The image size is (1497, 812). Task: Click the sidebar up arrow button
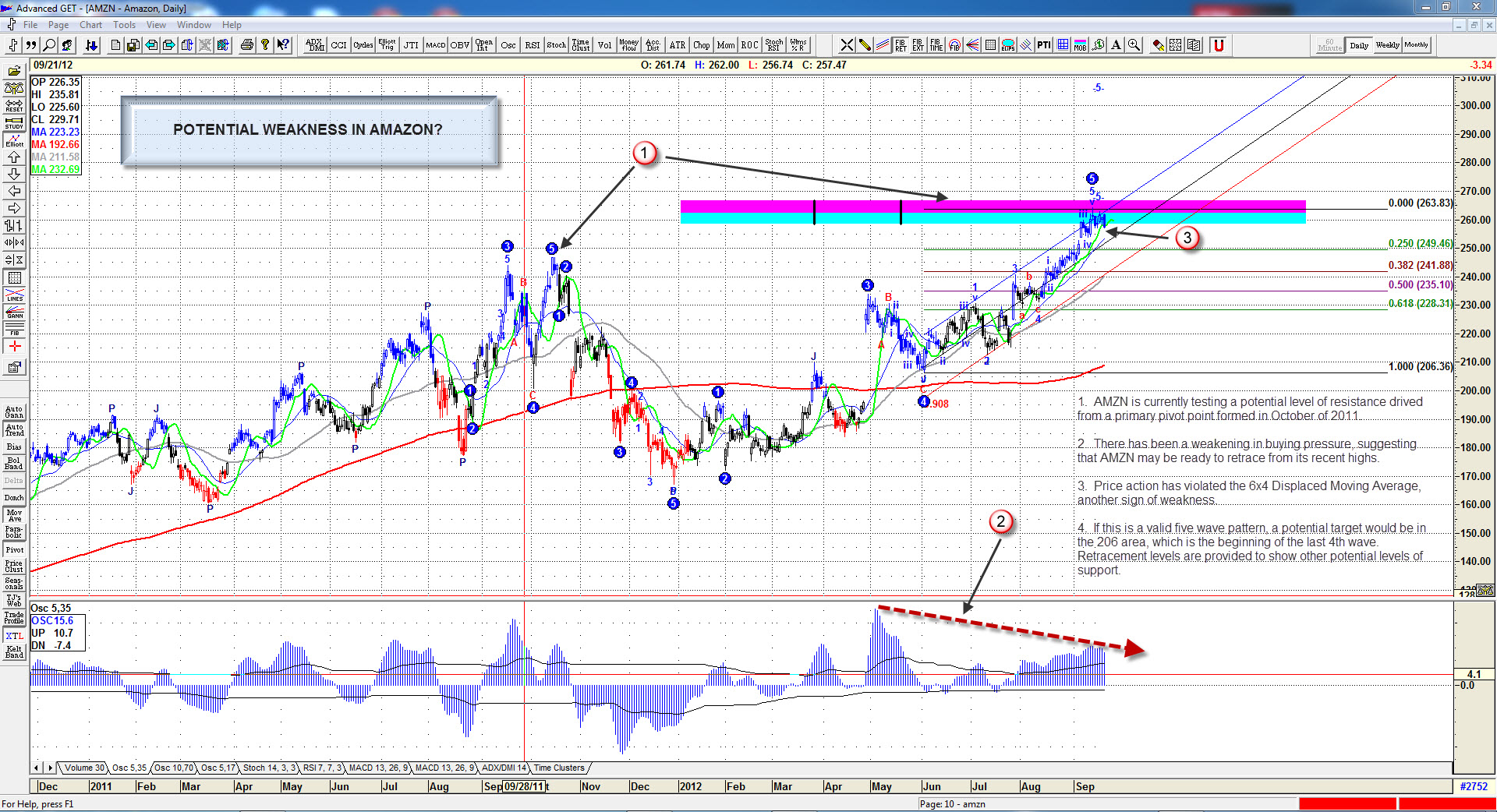(14, 157)
